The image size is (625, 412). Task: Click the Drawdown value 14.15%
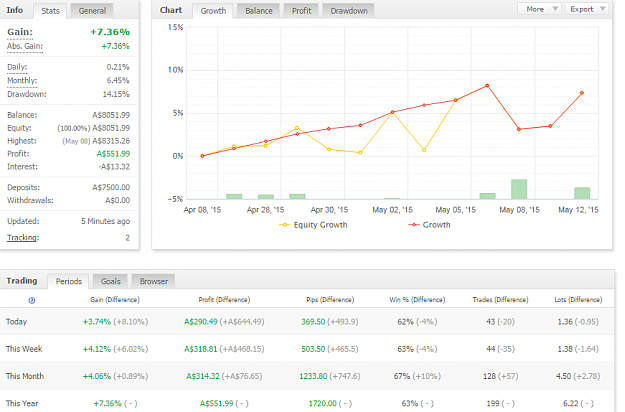[x=118, y=94]
